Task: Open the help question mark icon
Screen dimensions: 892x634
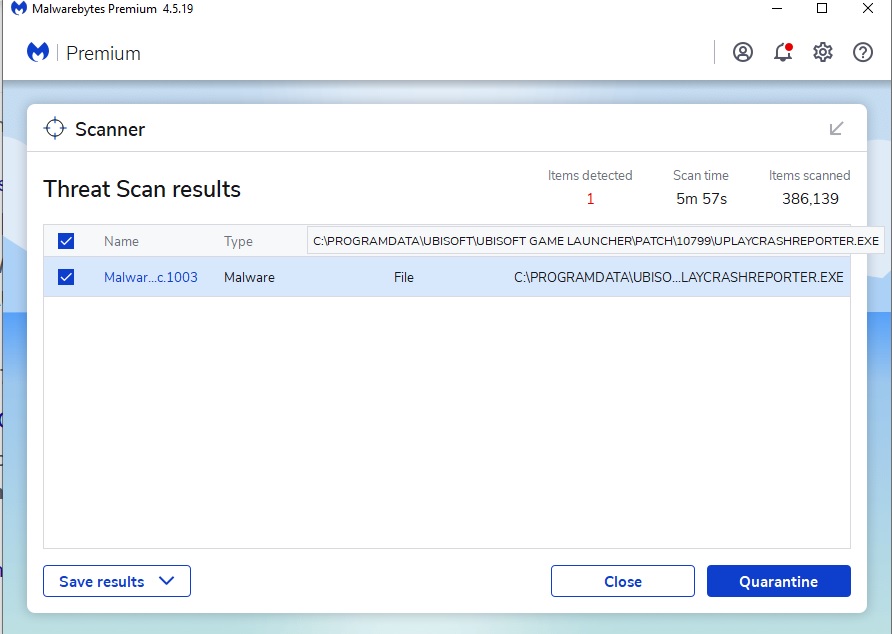Action: click(x=862, y=52)
